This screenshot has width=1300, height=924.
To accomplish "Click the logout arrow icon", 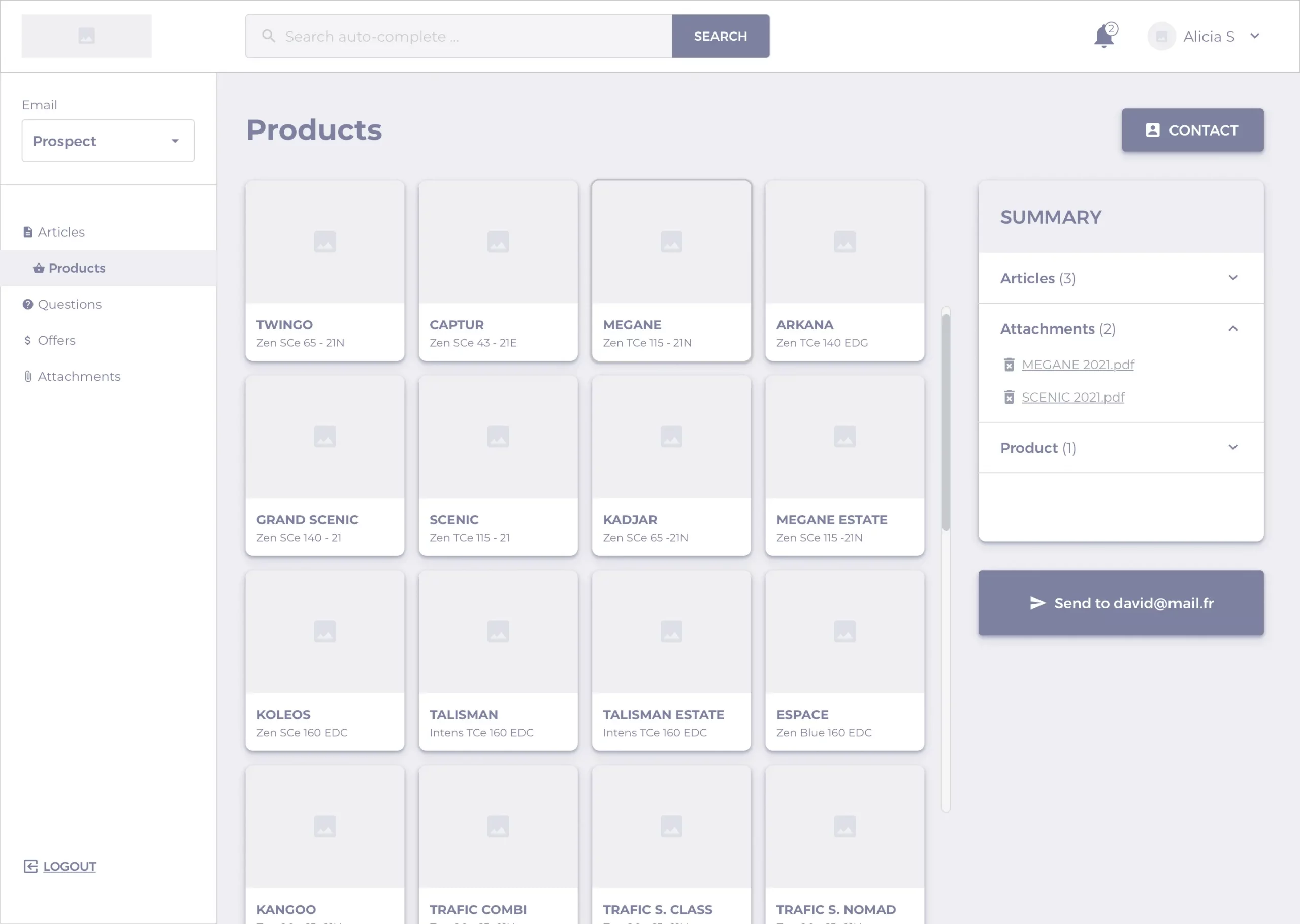I will click(30, 866).
